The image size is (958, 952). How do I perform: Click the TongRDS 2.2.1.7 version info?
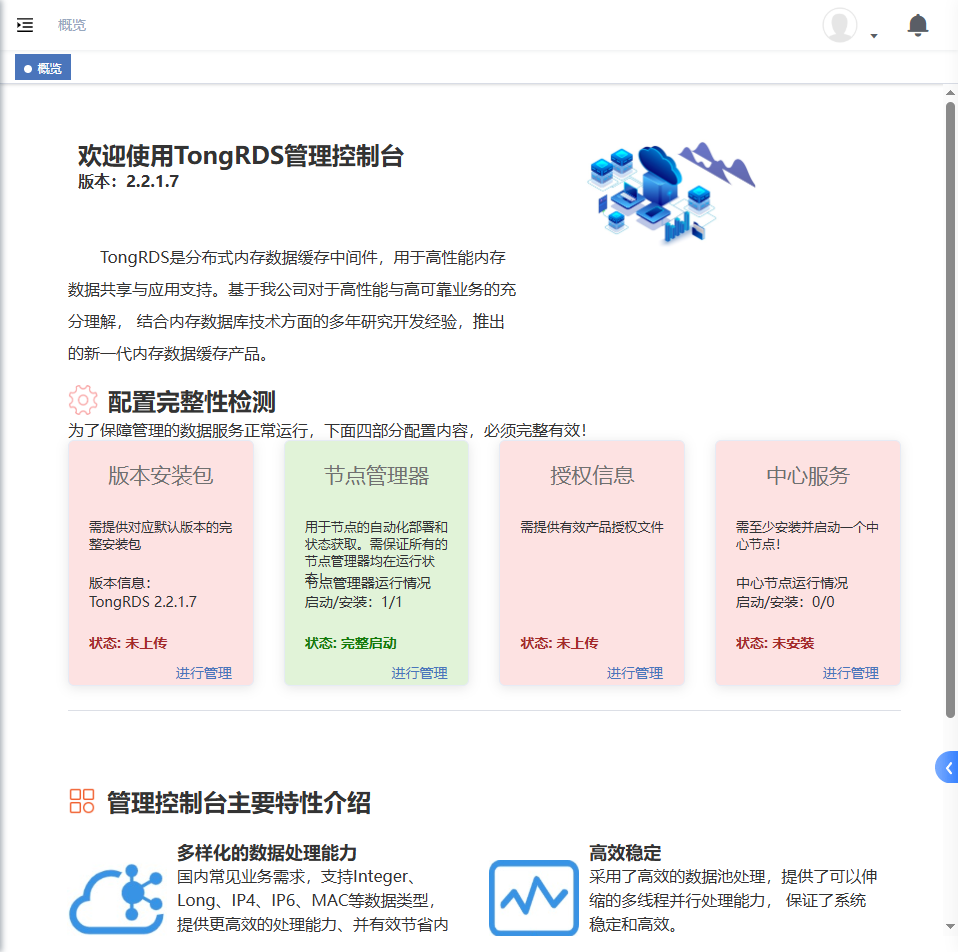[143, 602]
